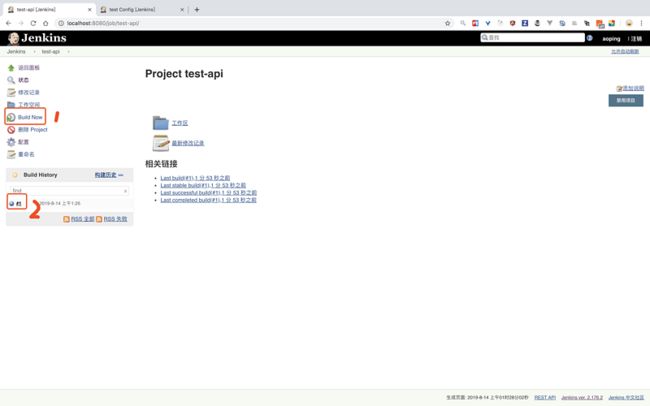Click the Delete Project prohibition icon

pos(11,129)
